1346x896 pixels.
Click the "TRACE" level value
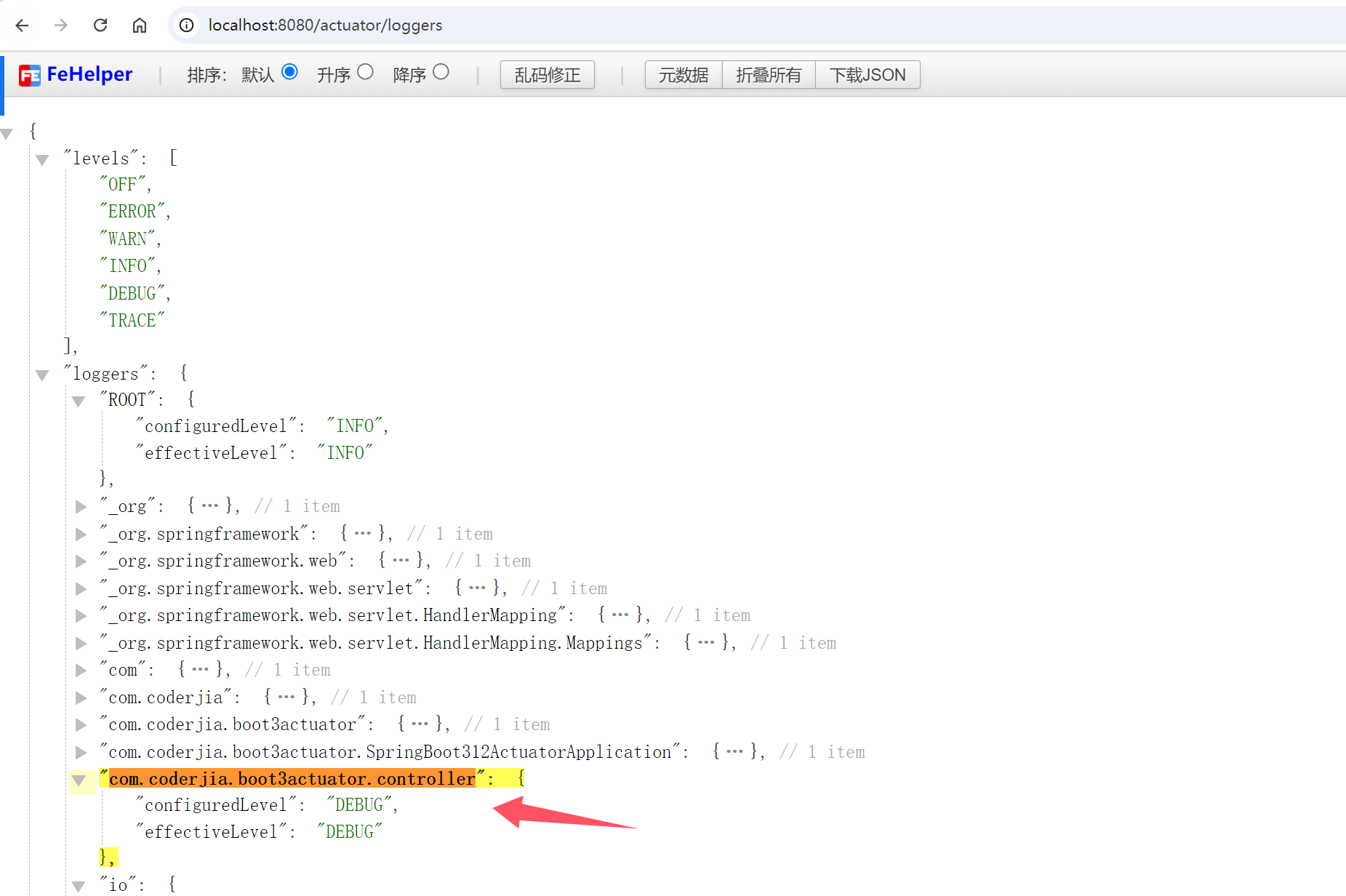tap(132, 321)
